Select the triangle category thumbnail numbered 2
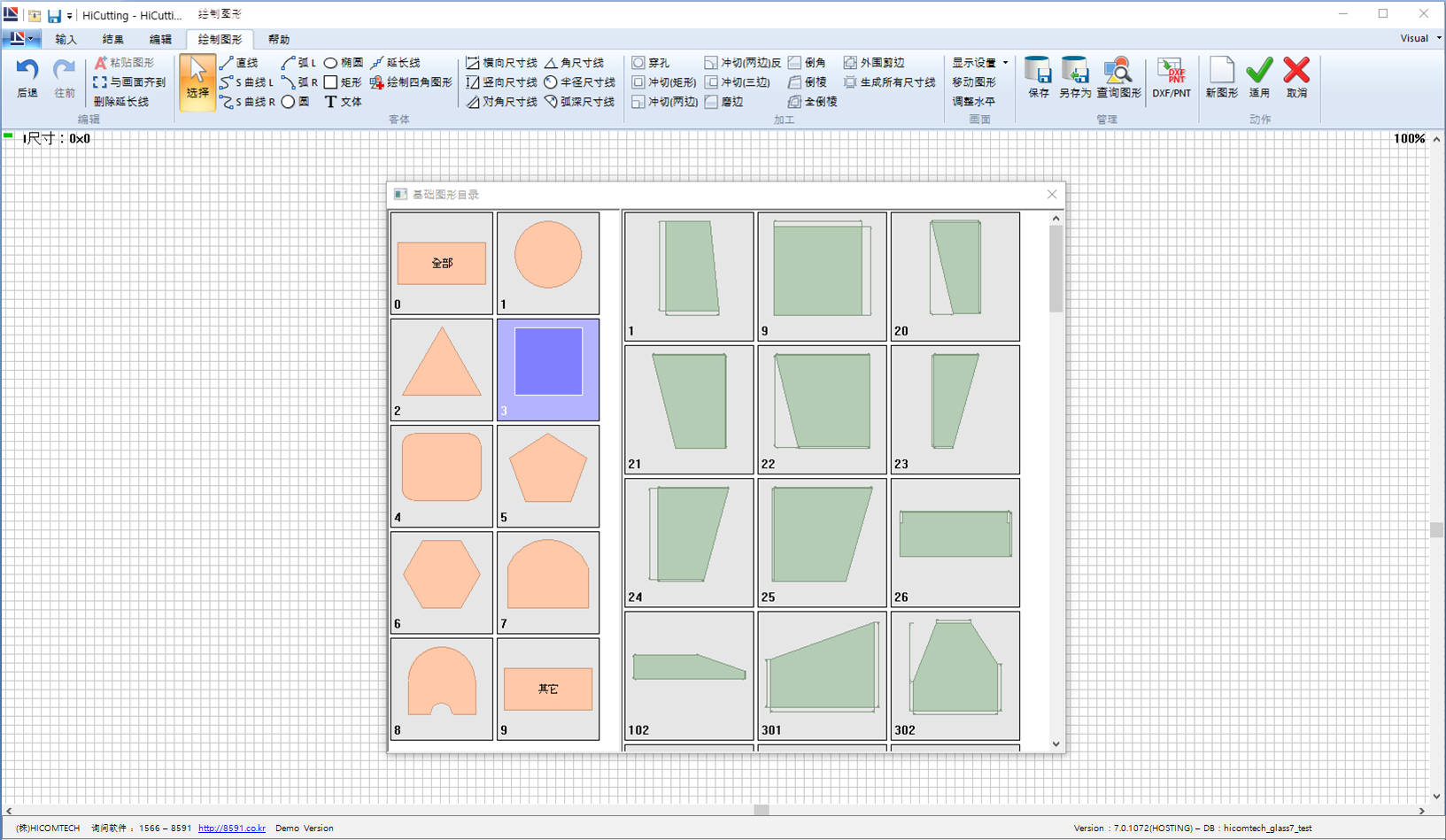This screenshot has width=1446, height=840. [441, 369]
